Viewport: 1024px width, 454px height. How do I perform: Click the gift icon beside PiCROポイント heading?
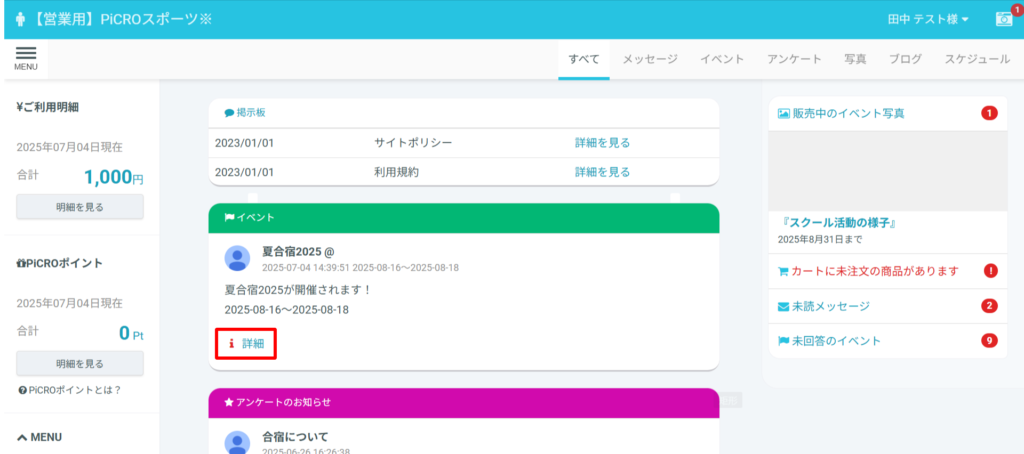click(21, 263)
